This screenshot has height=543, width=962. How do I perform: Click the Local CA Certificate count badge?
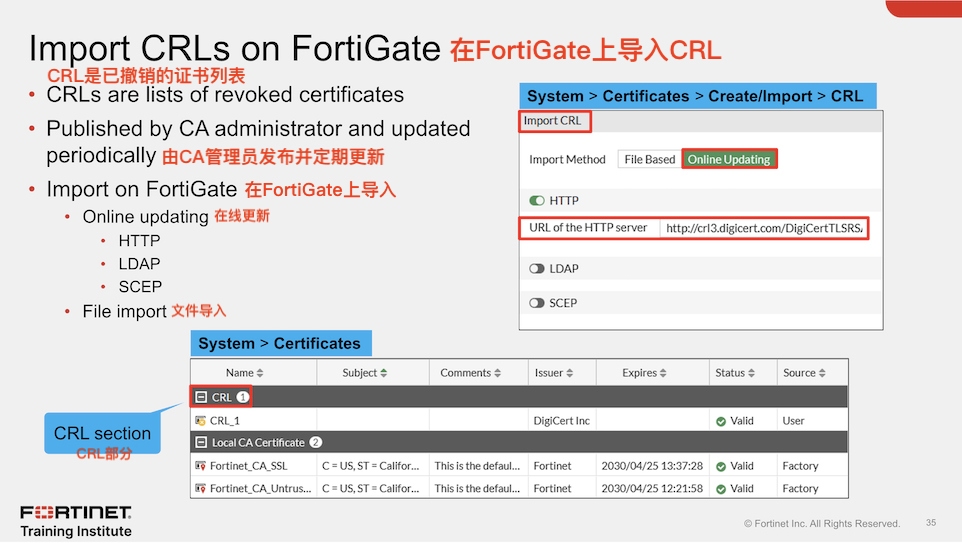tap(315, 442)
